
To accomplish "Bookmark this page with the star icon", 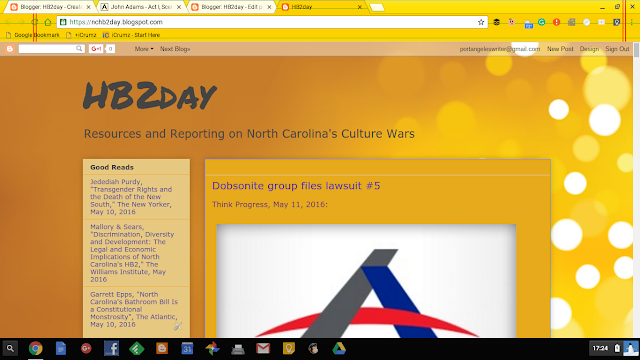I will pos(481,22).
